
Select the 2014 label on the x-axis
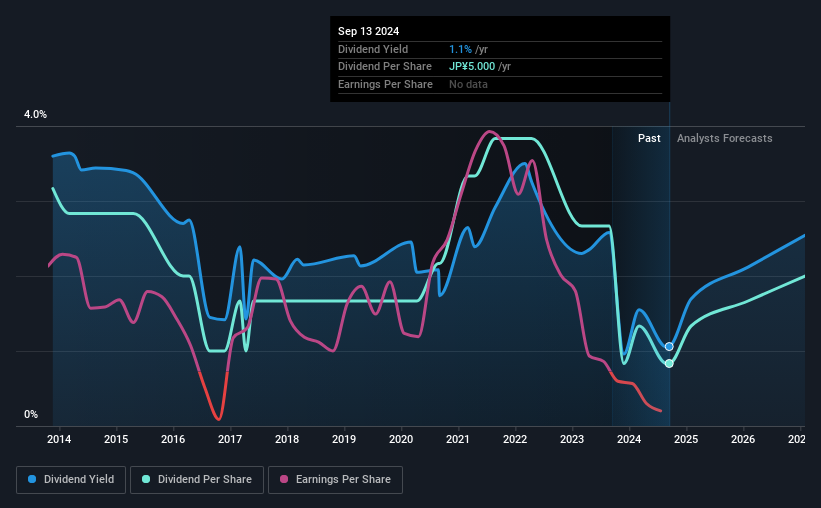pos(59,439)
